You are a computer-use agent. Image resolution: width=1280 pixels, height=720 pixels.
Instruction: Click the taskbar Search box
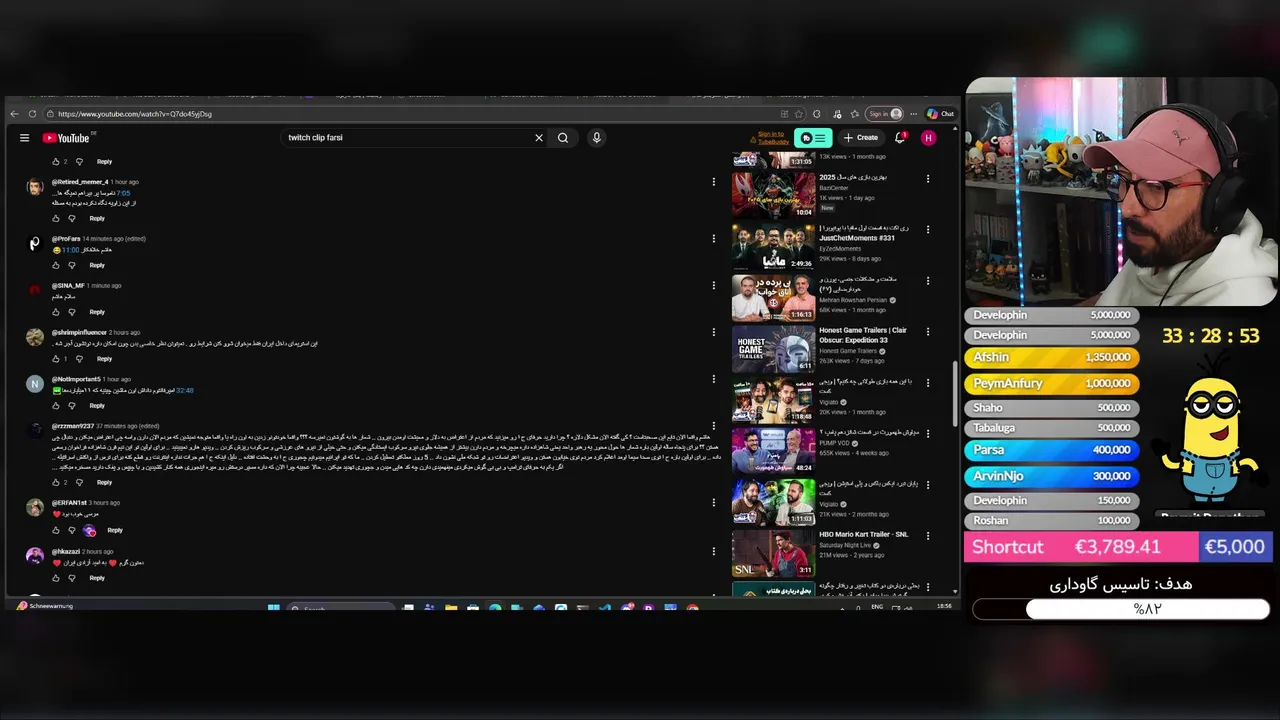pyautogui.click(x=340, y=608)
